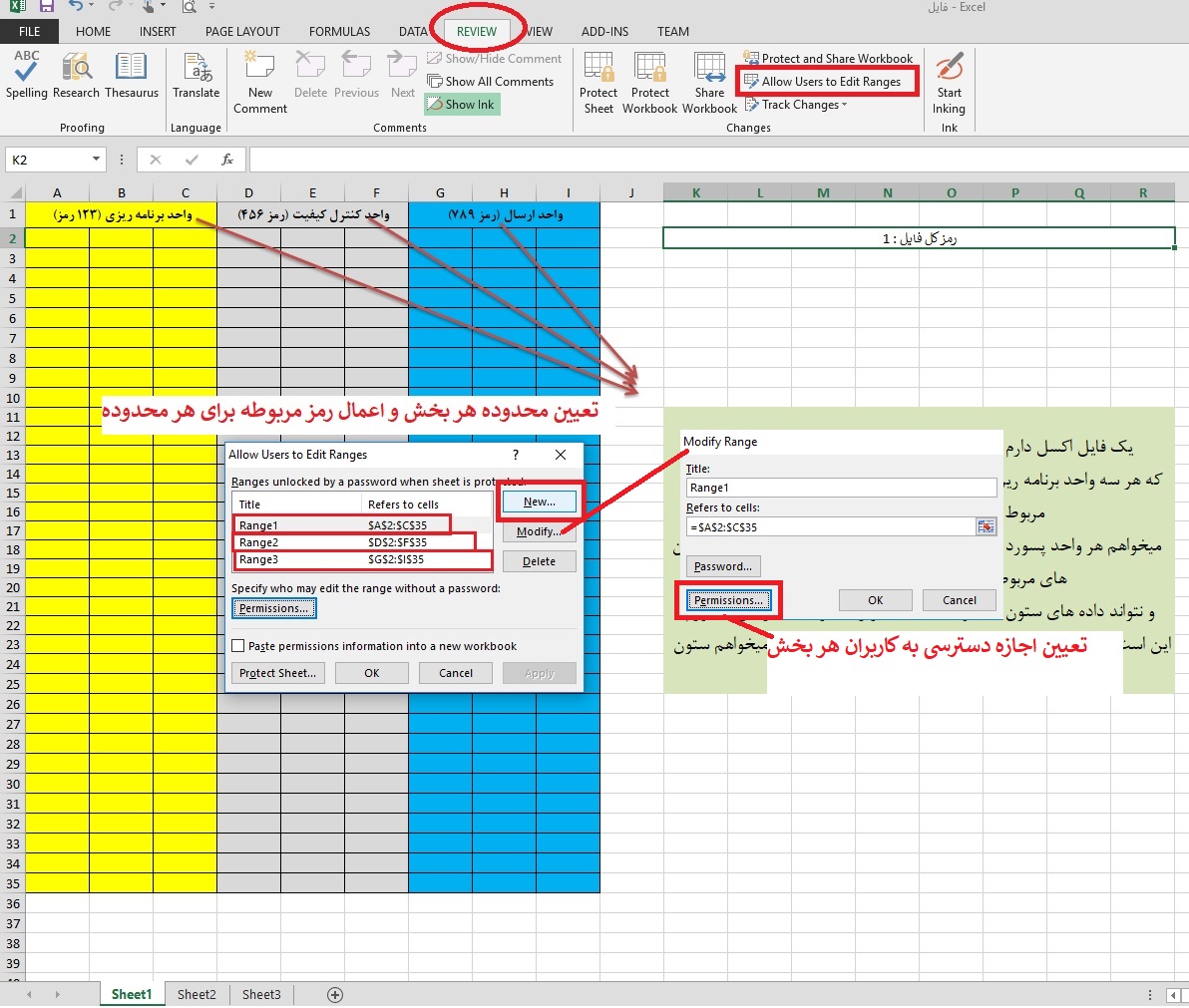Click OK in Allow Users dialog

click(x=371, y=673)
